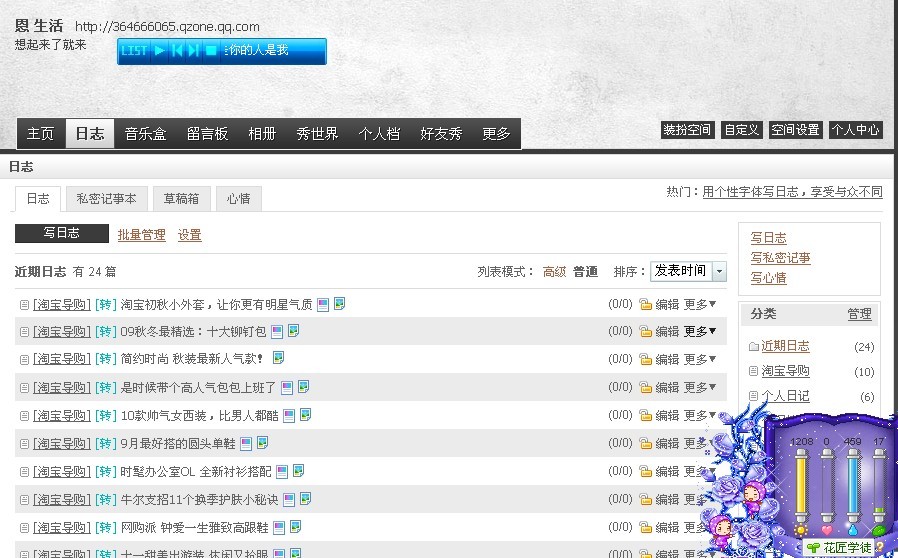Click the 花匠学徒 label on flower widget
The width and height of the screenshot is (898, 558).
847,548
